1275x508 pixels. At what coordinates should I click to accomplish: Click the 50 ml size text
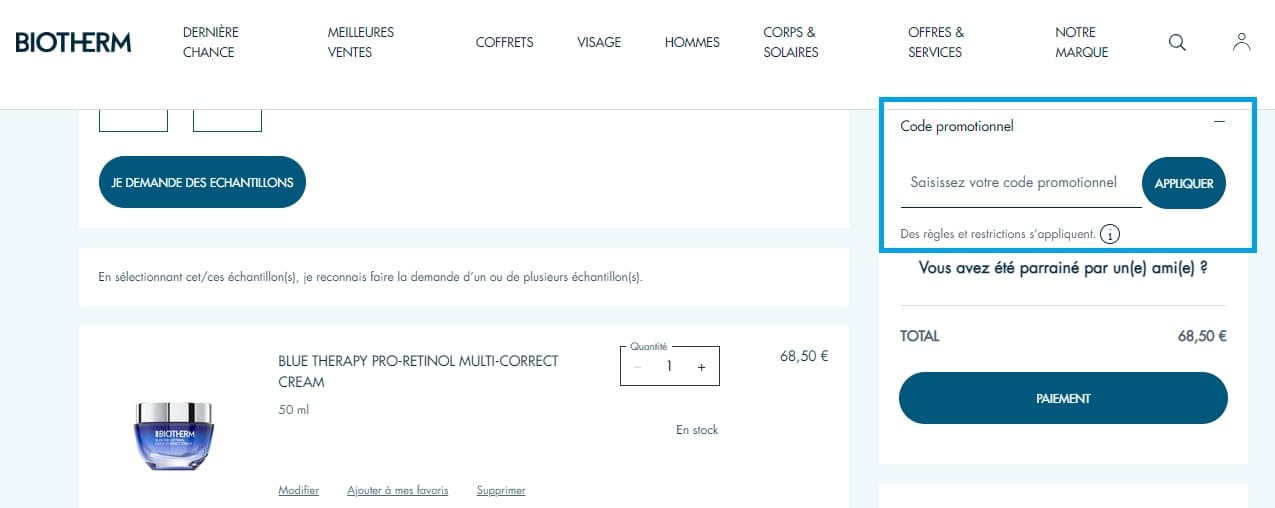(x=294, y=410)
